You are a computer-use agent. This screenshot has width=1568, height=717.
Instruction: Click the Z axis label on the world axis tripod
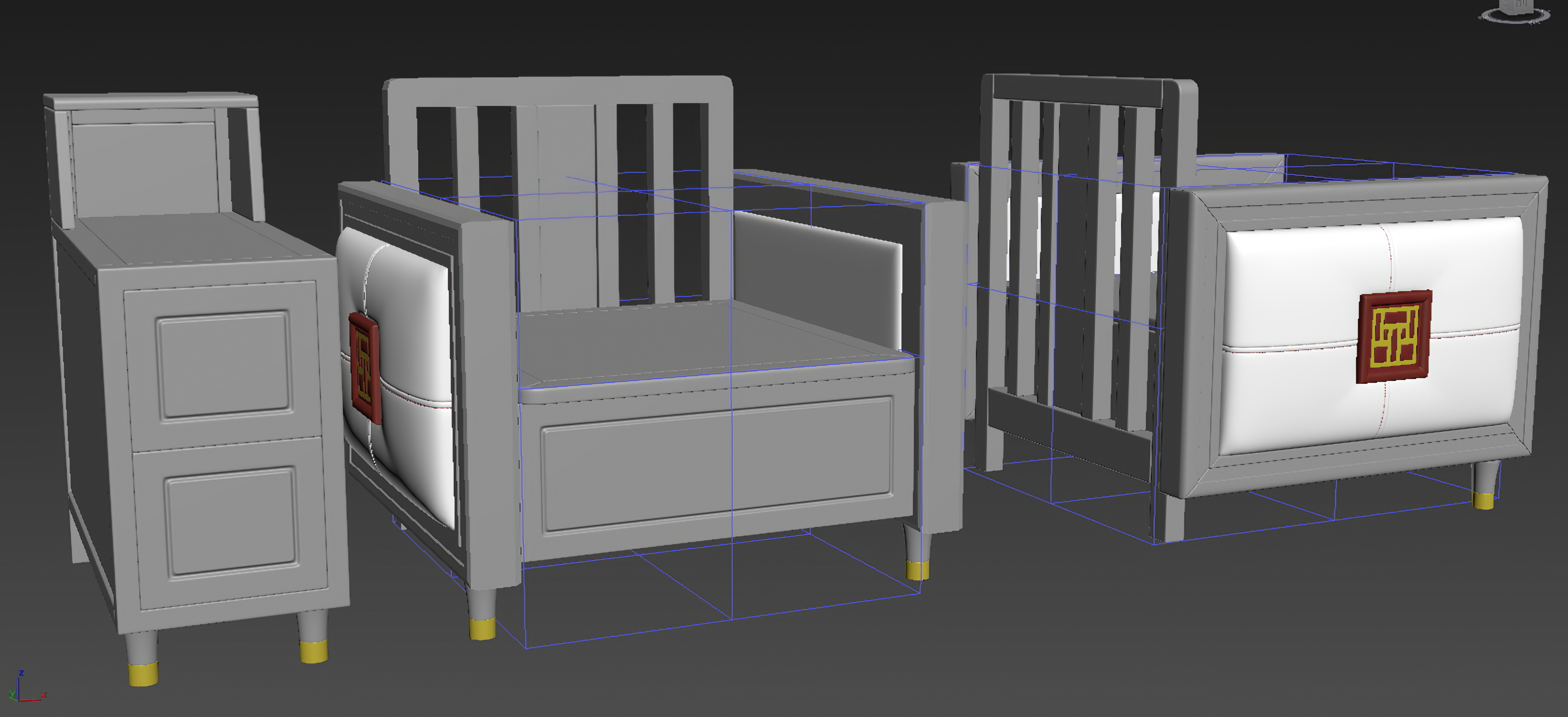click(21, 673)
